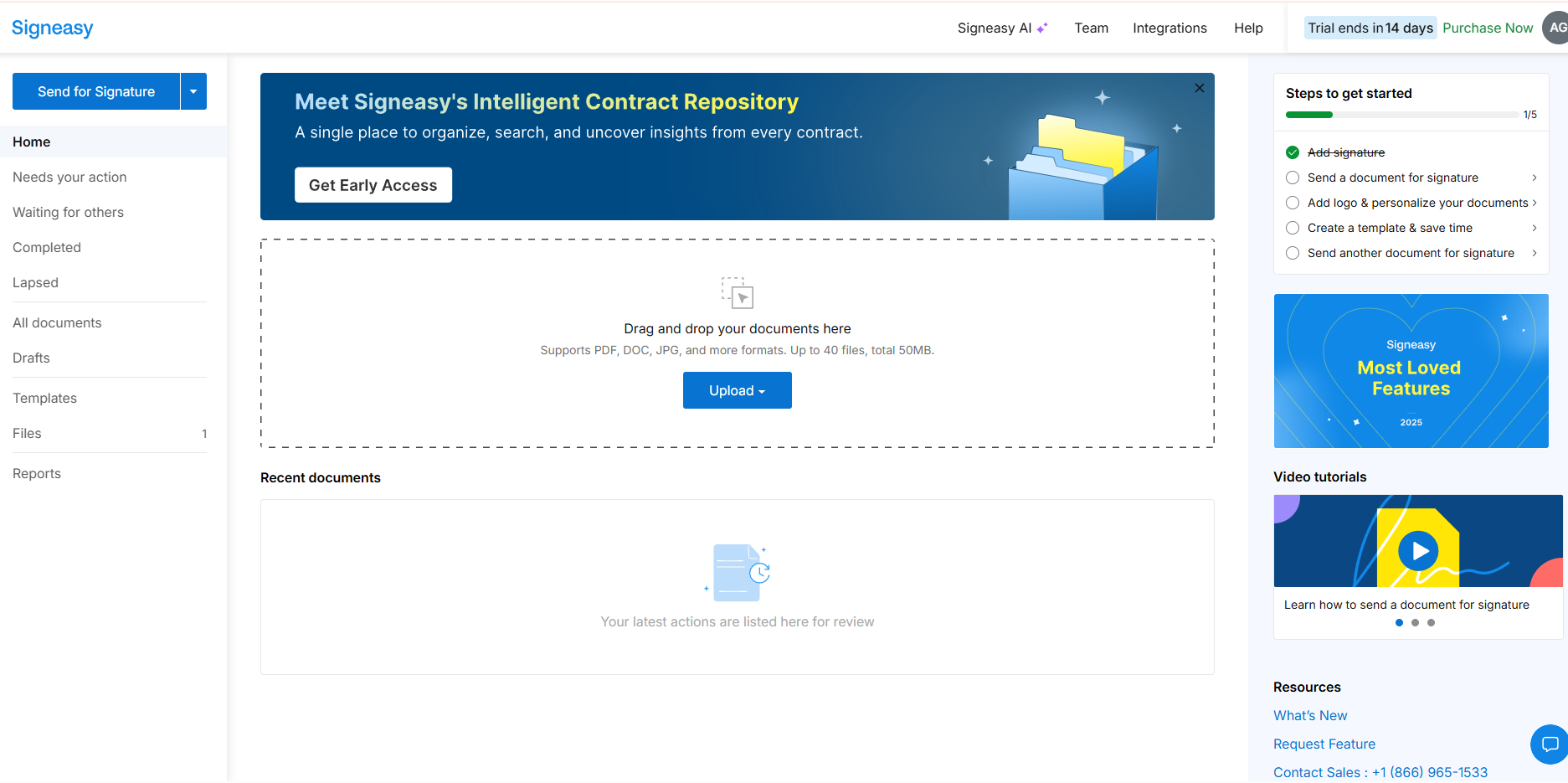Screen dimensions: 1568x783
Task: Open the Team menu item
Action: 1092,28
